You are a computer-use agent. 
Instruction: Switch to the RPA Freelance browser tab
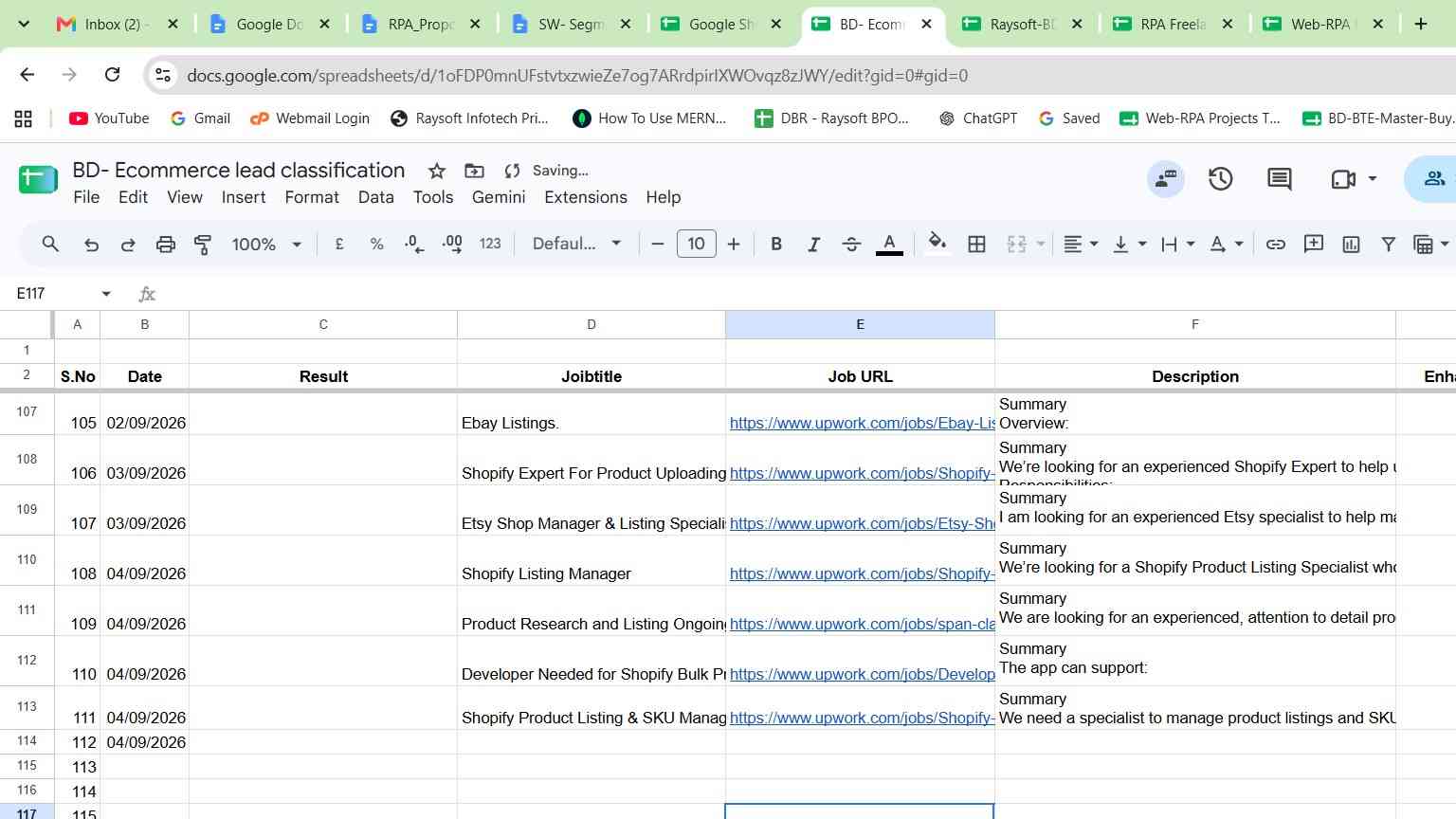(1174, 25)
